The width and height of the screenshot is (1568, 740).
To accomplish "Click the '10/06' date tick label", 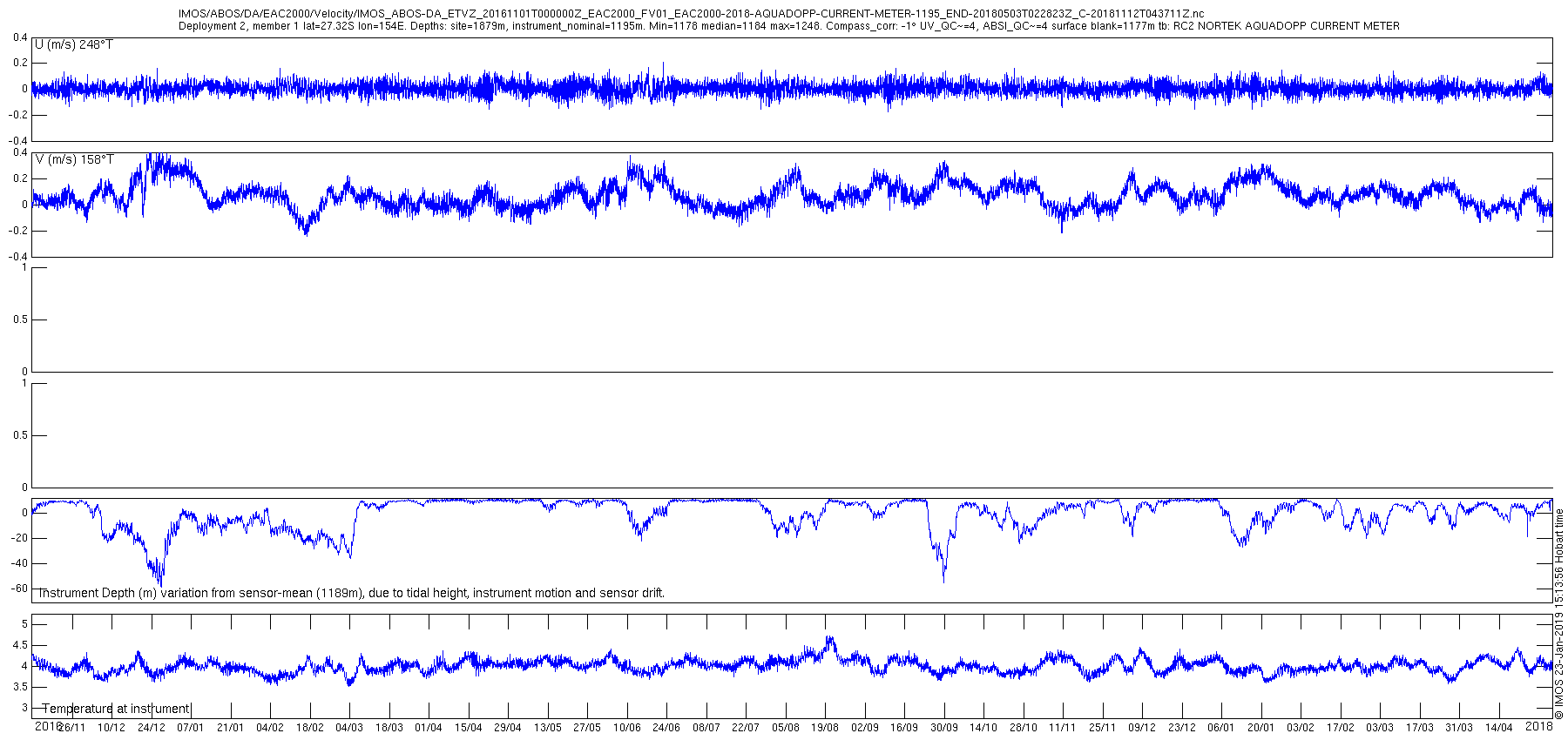I will [x=627, y=728].
